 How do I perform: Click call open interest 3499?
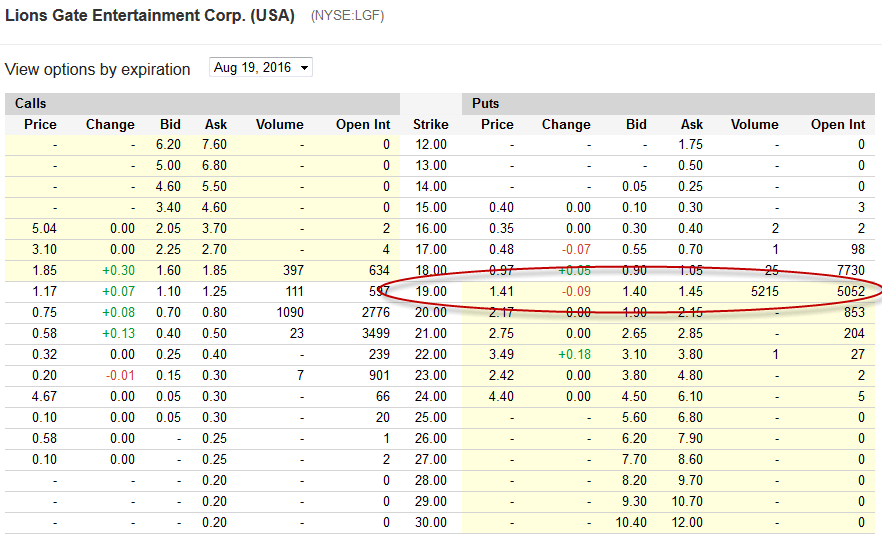pos(376,333)
